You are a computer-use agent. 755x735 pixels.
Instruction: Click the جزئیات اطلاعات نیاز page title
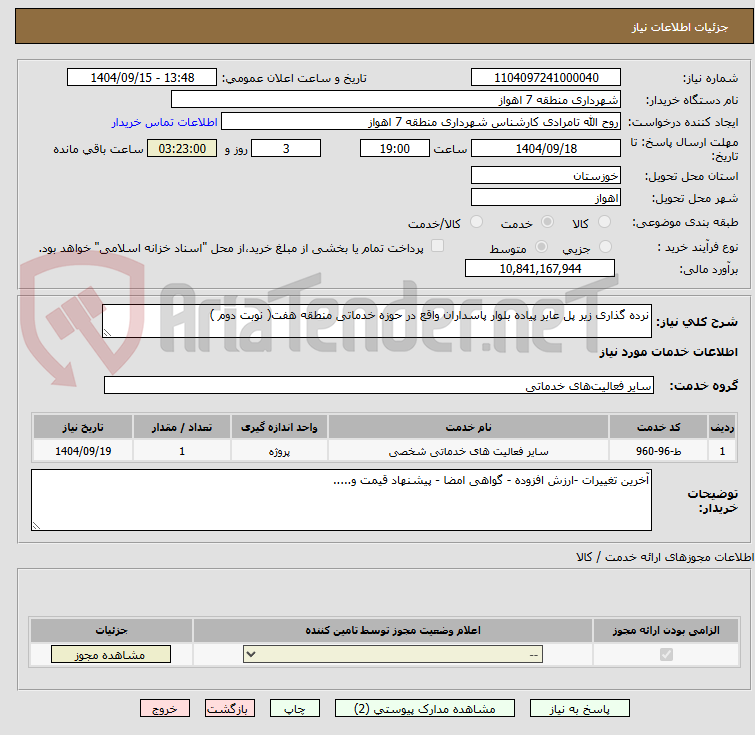(x=680, y=27)
